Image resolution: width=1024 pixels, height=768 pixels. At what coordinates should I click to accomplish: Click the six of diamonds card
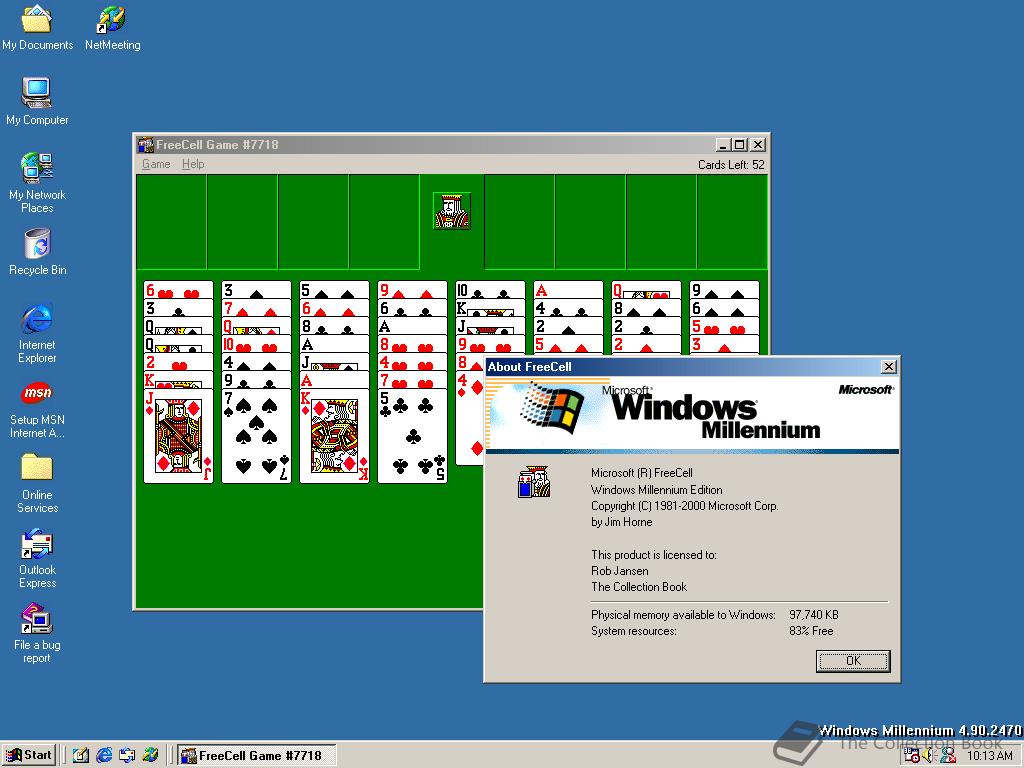[x=334, y=308]
